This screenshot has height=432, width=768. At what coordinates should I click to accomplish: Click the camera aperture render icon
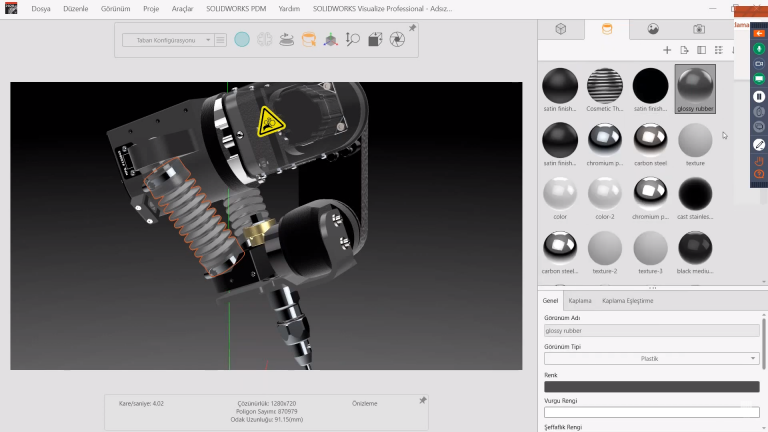pos(397,40)
